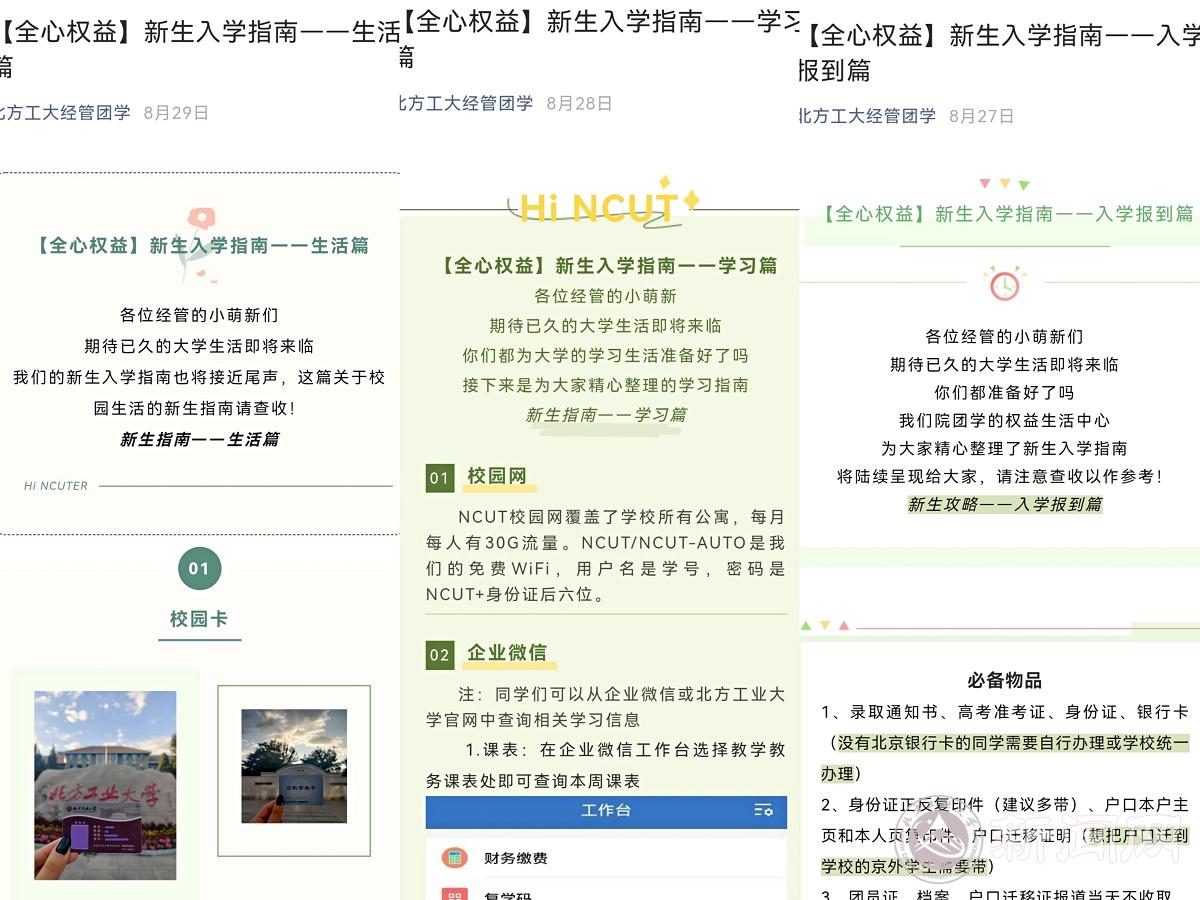Screen dimensions: 1200x900
Task: Click the 财务缴费 round orange icon
Action: [455, 858]
